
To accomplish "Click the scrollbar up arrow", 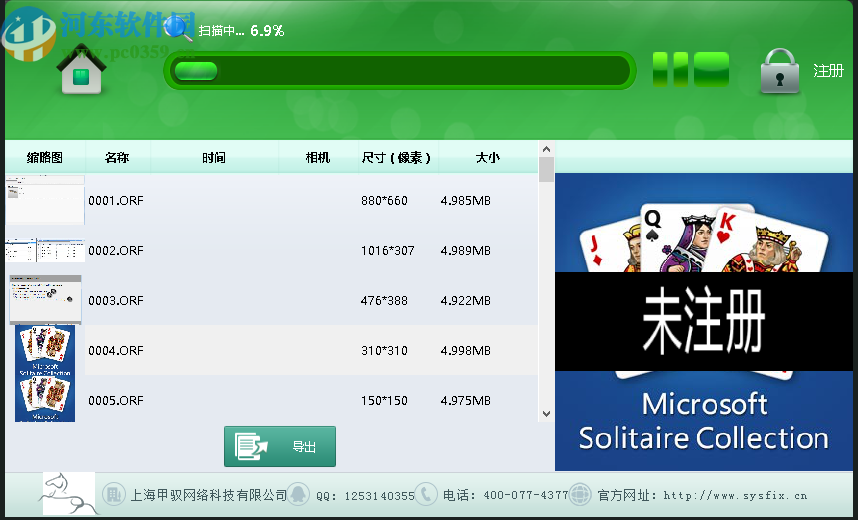I will (x=546, y=149).
